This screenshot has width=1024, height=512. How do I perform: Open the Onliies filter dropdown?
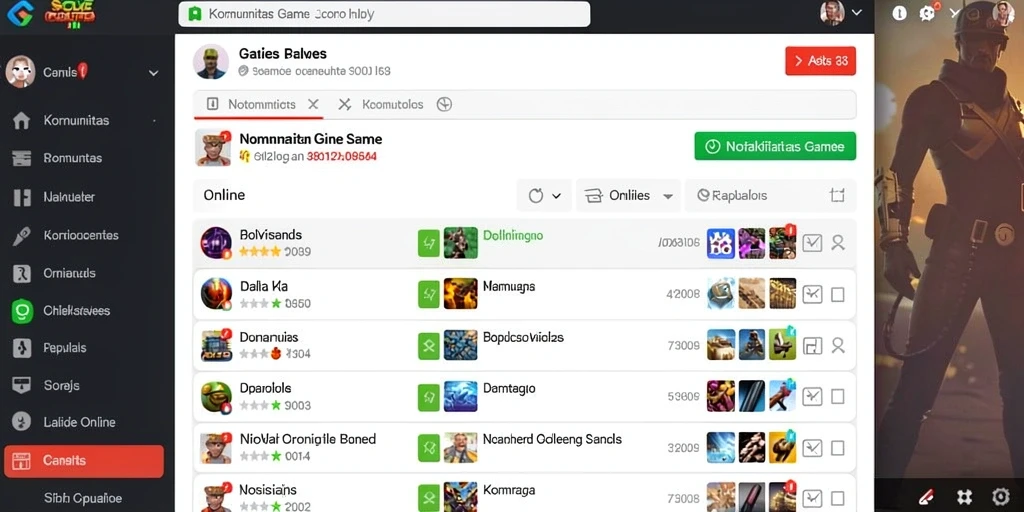(628, 195)
